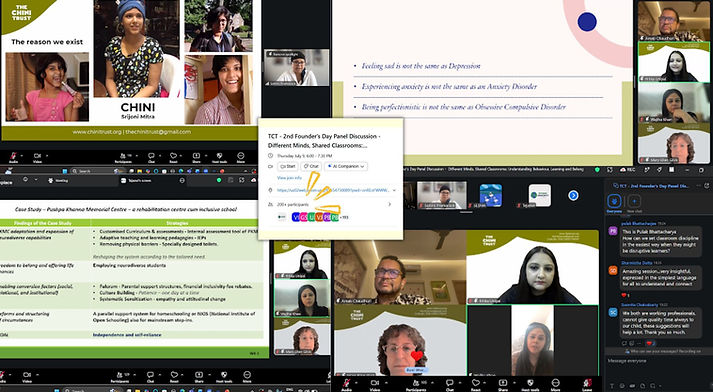Viewport: 713px width, 392px height.
Task: Show next participants with blue arrow
Action: (573, 196)
